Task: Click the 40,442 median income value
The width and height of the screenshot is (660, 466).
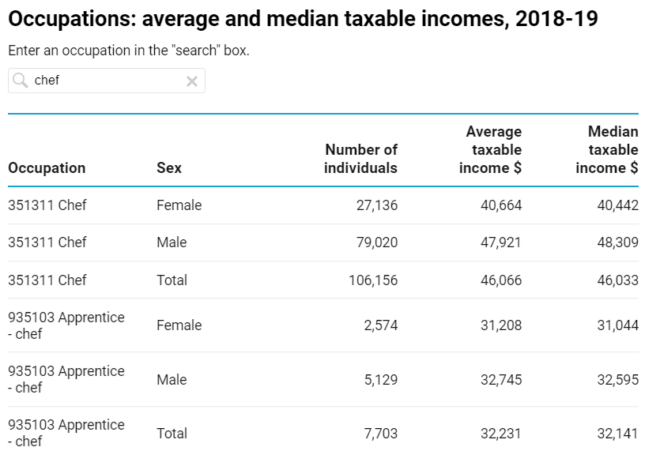Action: click(x=616, y=205)
